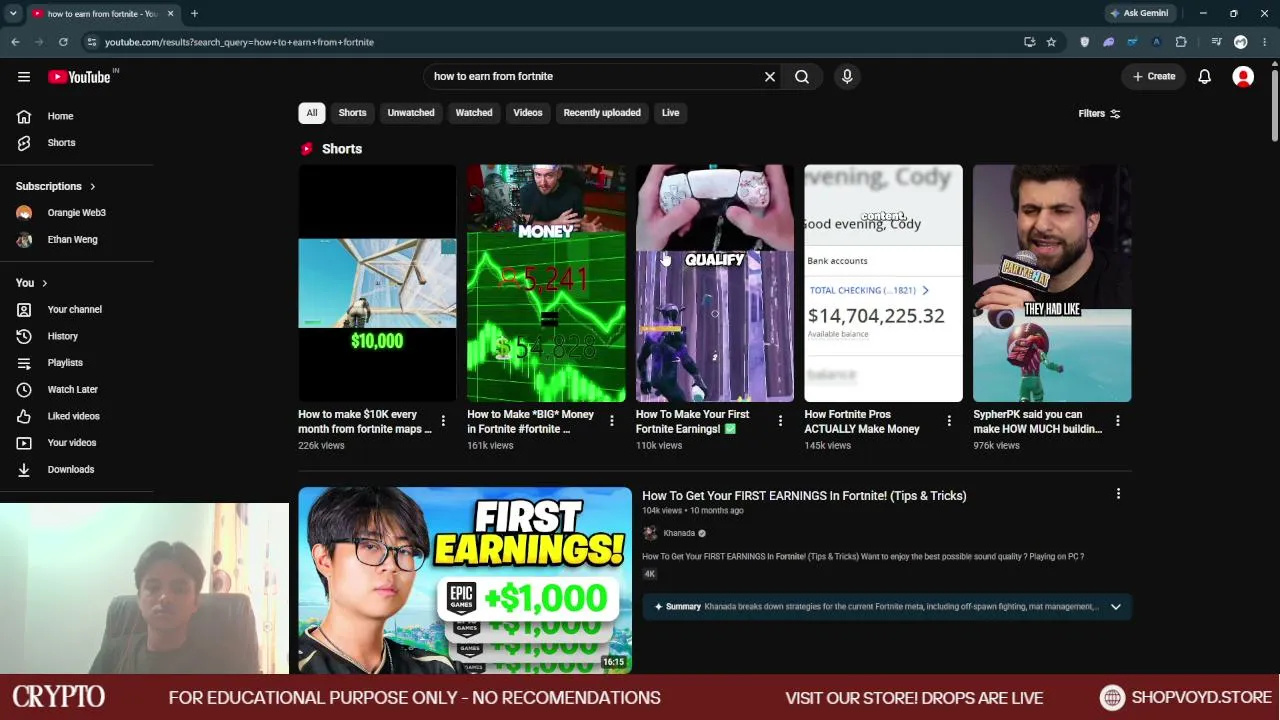This screenshot has height=720, width=1280.
Task: Open options for Fortnite Pros ACTUALLY short
Action: tap(949, 421)
